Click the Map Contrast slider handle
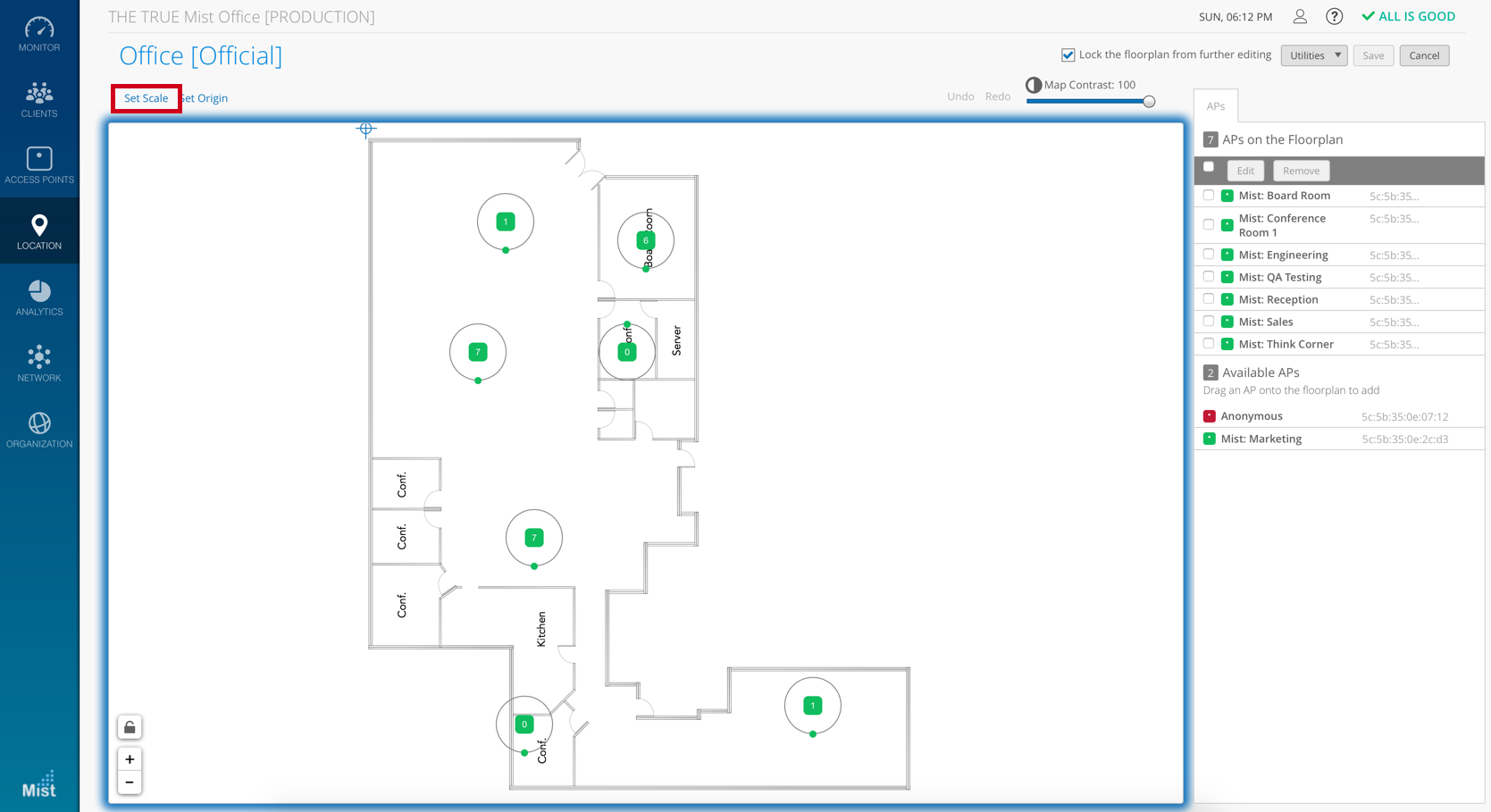The image size is (1491, 812). pyautogui.click(x=1149, y=102)
